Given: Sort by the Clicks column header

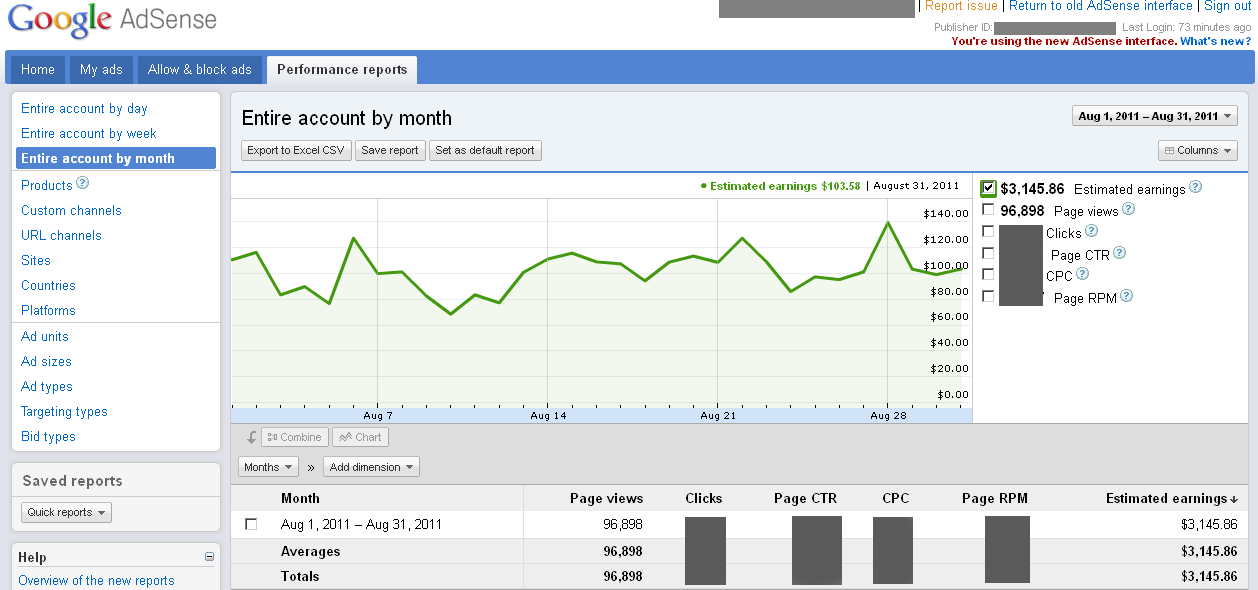Looking at the screenshot, I should click(x=704, y=498).
